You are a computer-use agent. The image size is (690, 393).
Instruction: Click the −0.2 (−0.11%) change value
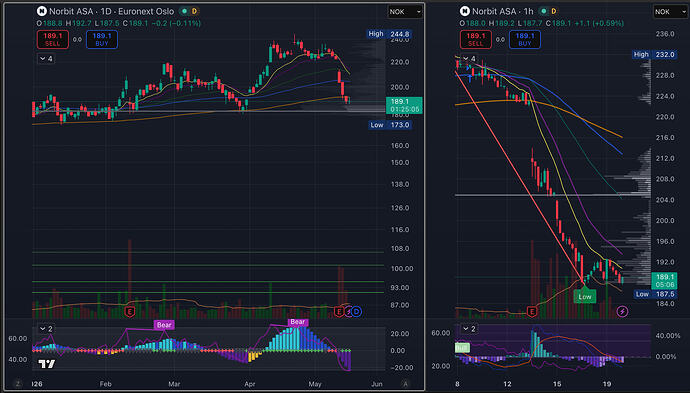point(176,23)
